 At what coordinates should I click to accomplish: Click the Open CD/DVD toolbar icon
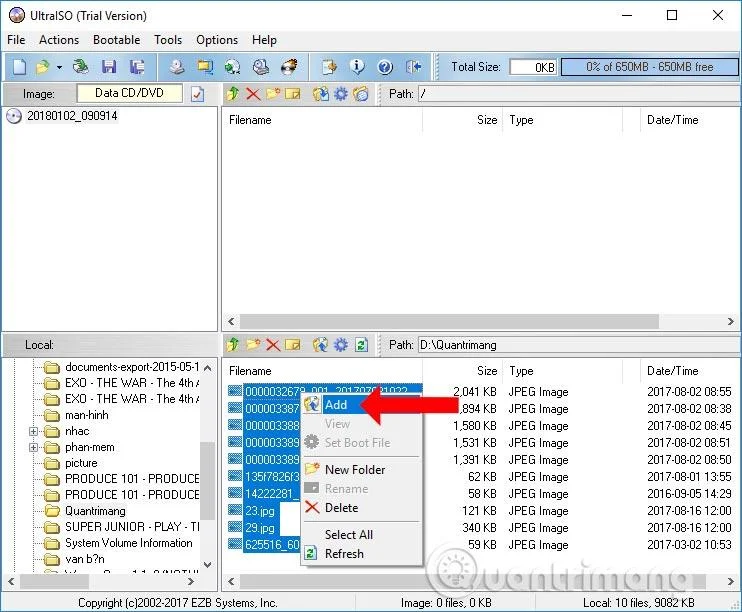pyautogui.click(x=81, y=67)
